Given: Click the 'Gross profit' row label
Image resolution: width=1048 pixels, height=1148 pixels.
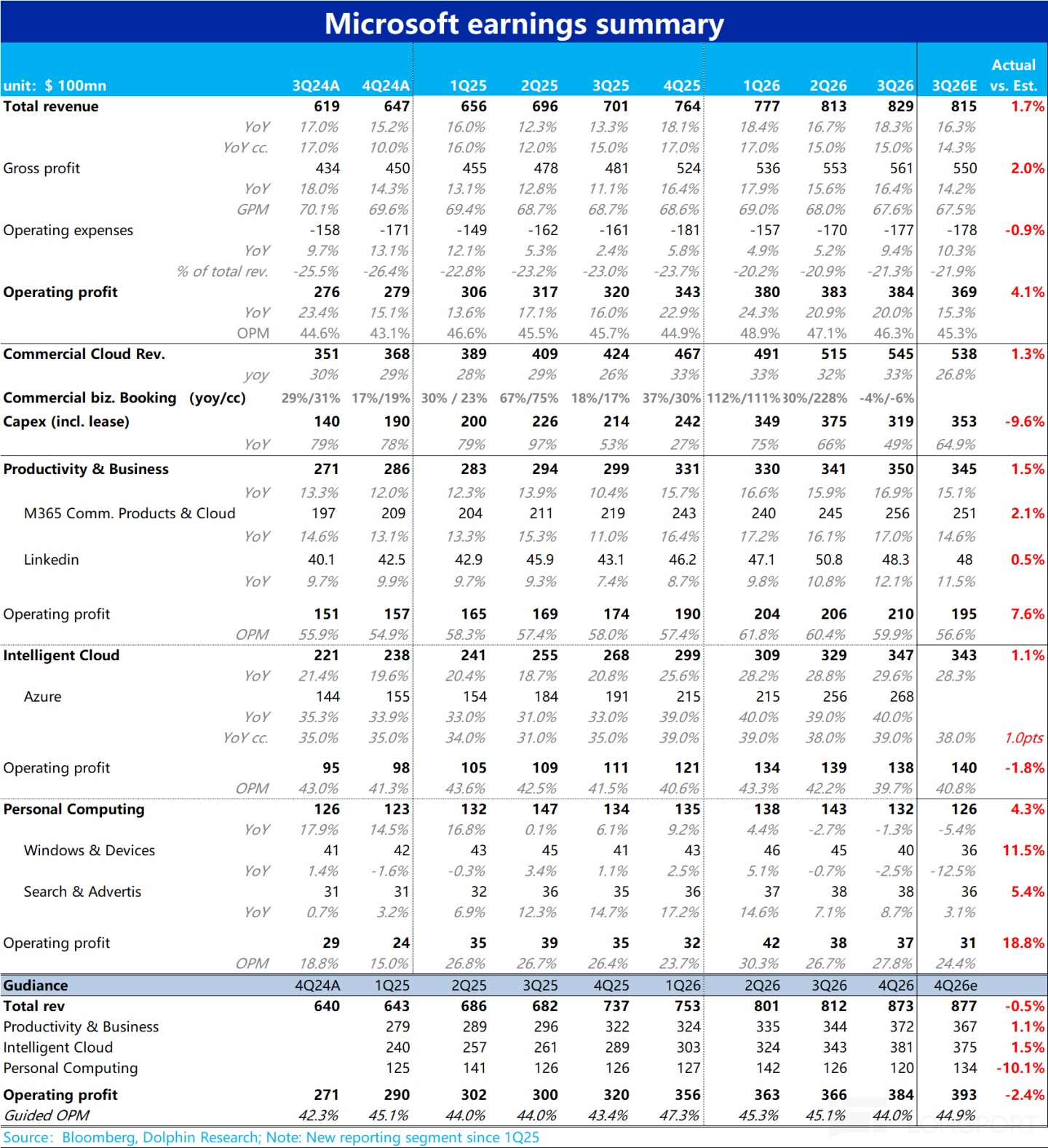Looking at the screenshot, I should 41,168.
